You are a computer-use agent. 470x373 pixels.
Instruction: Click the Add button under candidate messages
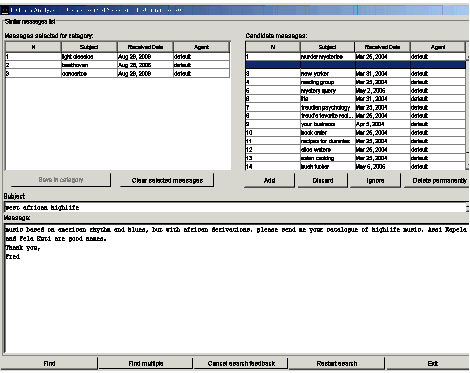coord(269,180)
